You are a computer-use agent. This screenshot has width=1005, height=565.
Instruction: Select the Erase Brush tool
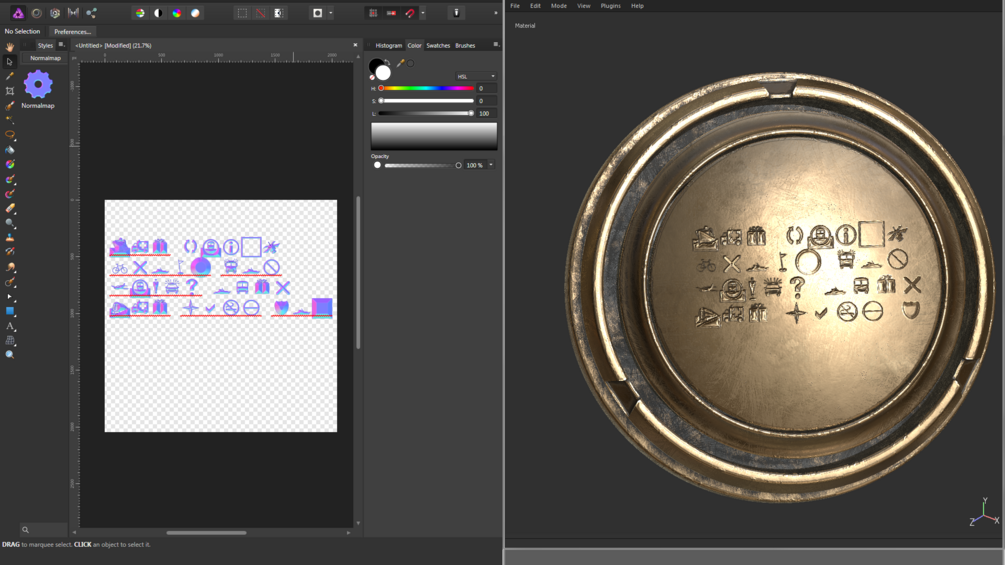10,208
